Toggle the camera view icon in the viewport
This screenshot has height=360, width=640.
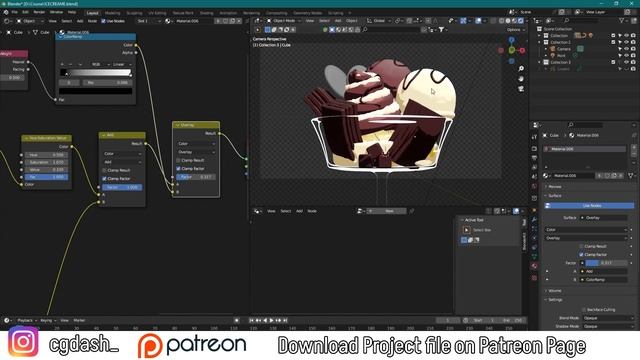point(521,89)
